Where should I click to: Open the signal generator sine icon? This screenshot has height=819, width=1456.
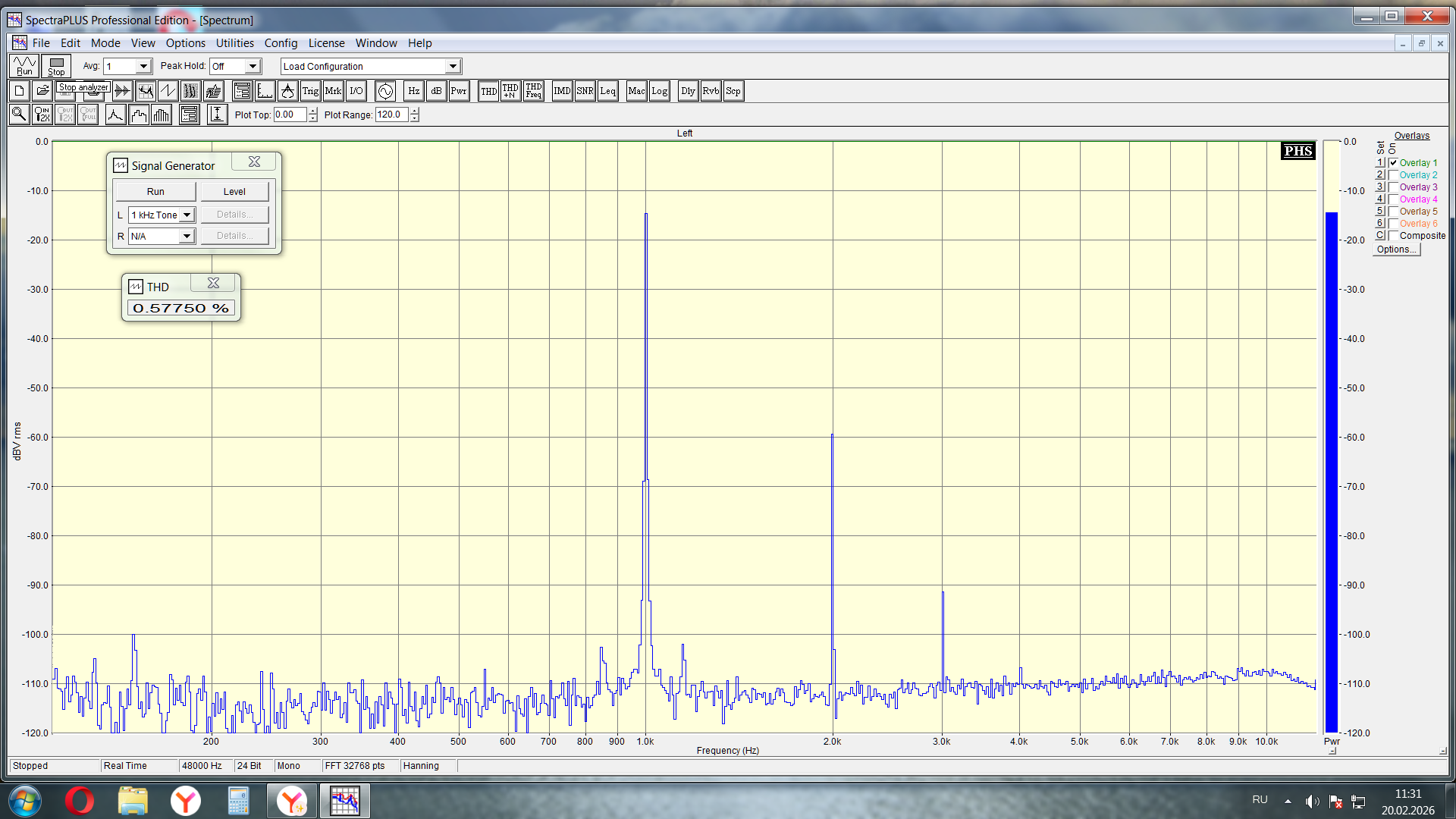385,91
